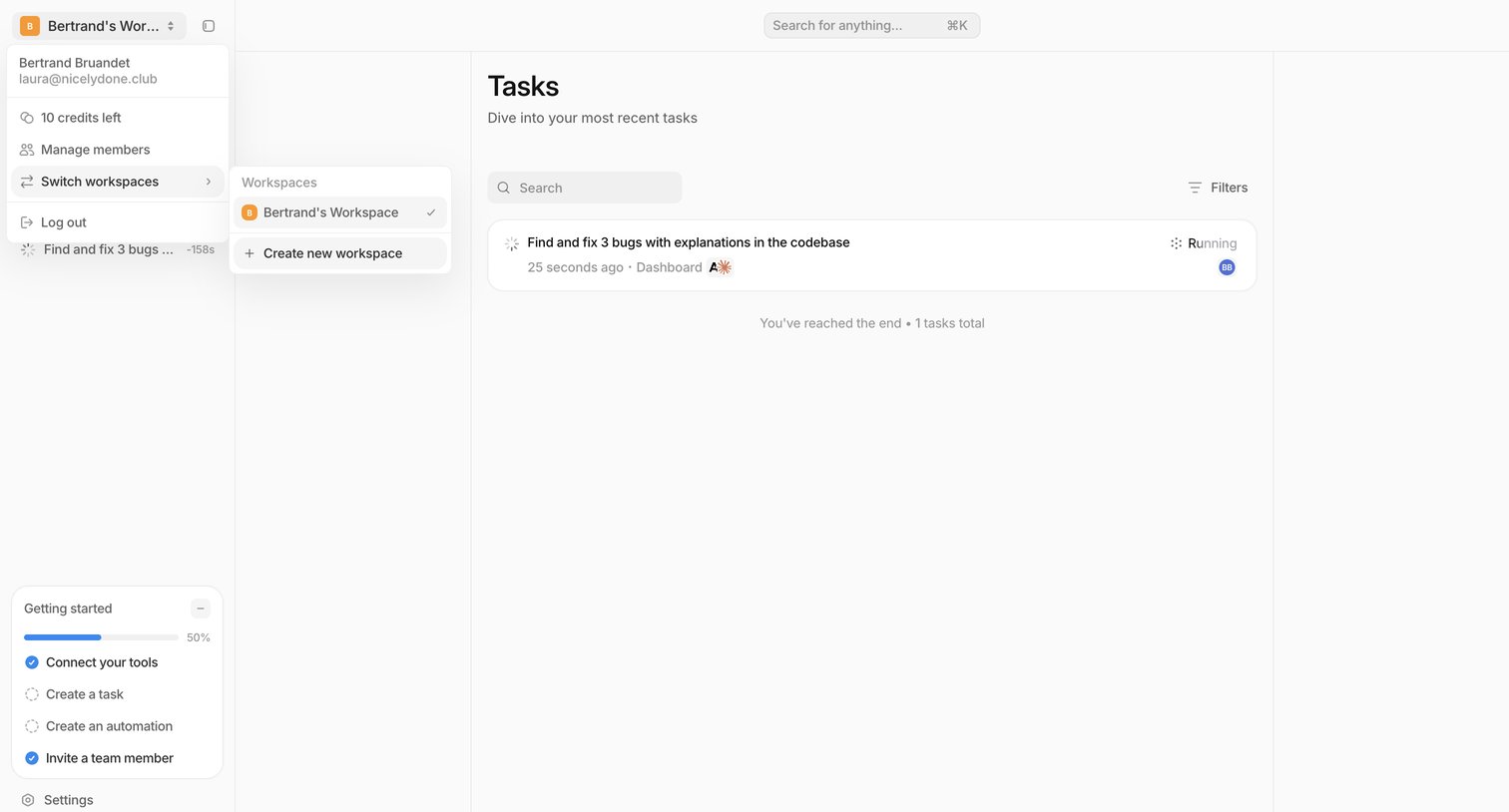Screen dimensions: 1509x812
Task: Click the Tasks Search input field
Action: (585, 188)
